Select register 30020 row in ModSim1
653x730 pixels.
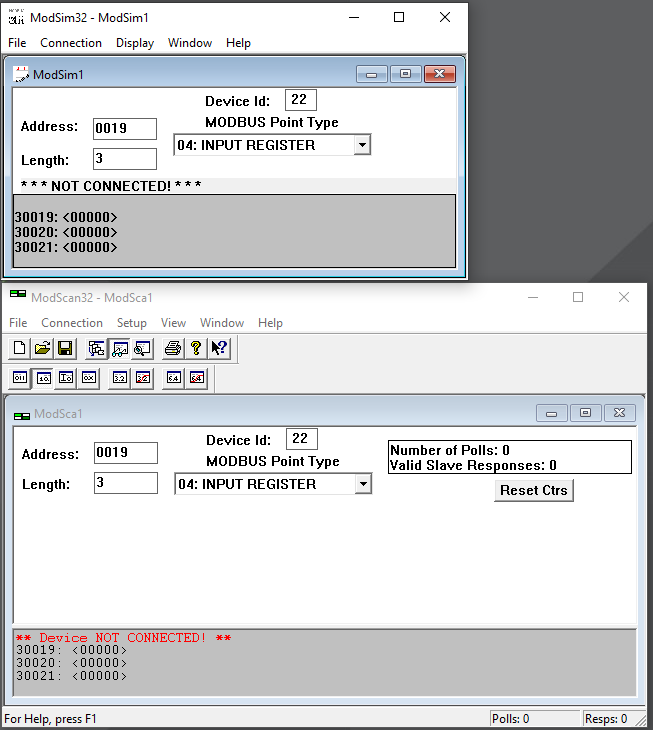click(66, 232)
